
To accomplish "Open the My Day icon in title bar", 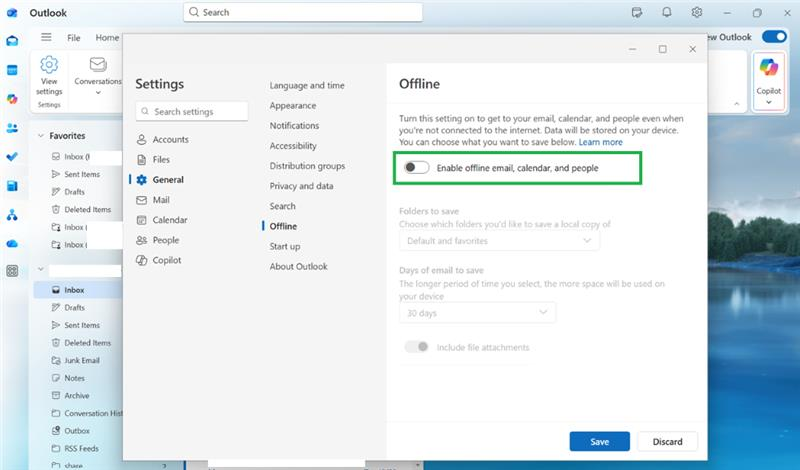I will [637, 12].
